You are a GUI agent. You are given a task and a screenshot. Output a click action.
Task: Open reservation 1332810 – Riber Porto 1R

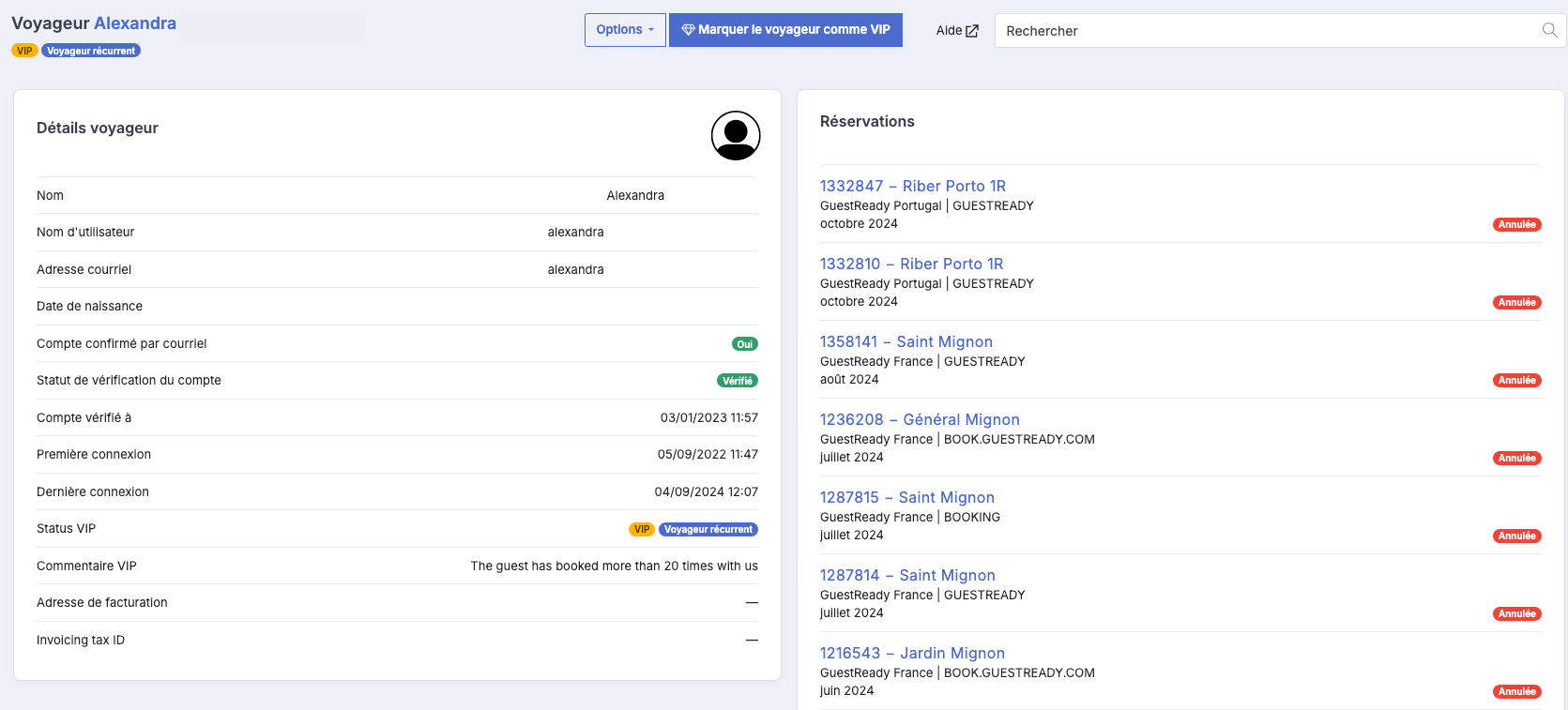click(x=912, y=264)
